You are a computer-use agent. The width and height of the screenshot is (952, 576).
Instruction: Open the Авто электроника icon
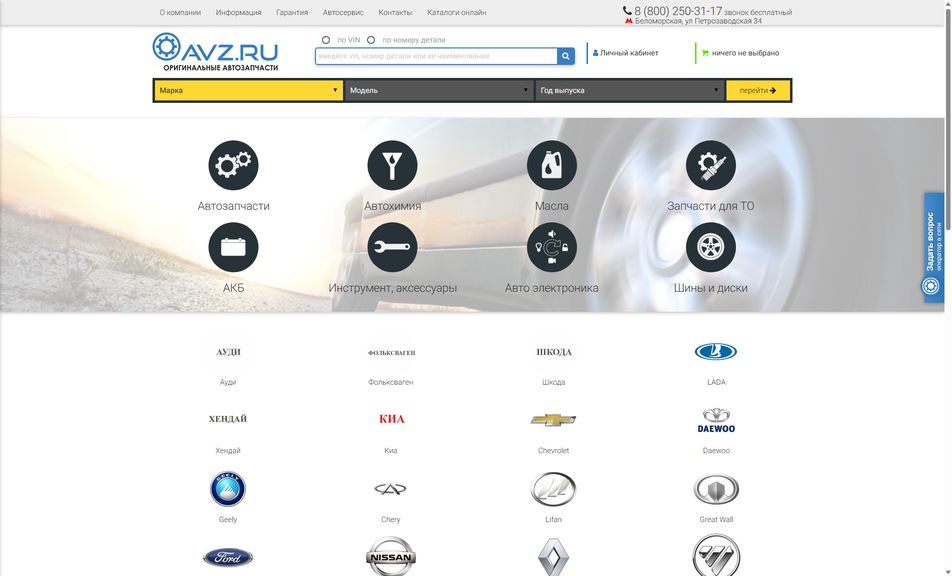point(551,247)
